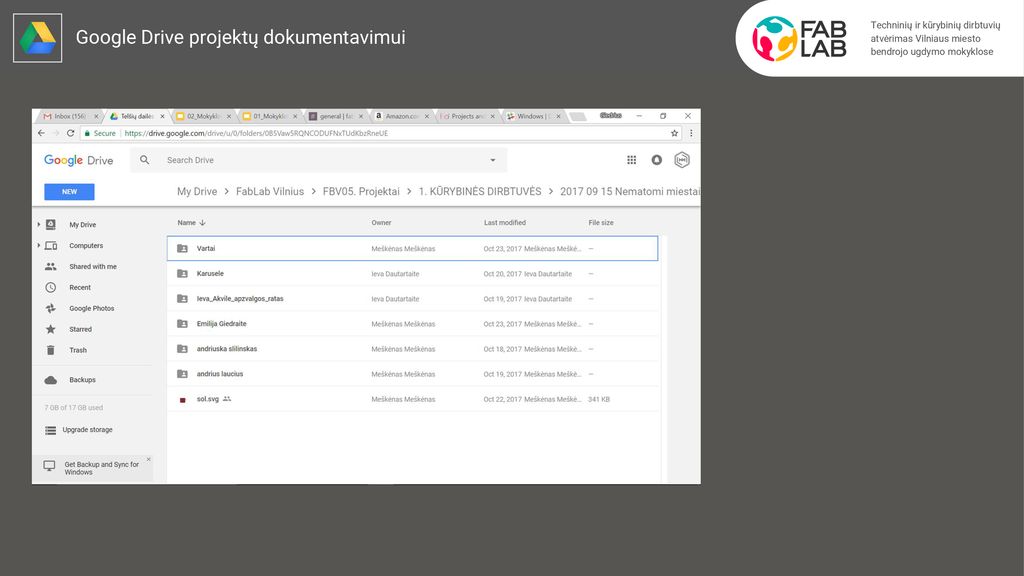Screen dimensions: 1024x576
Task: Switch to the Projects tab
Action: 467,116
